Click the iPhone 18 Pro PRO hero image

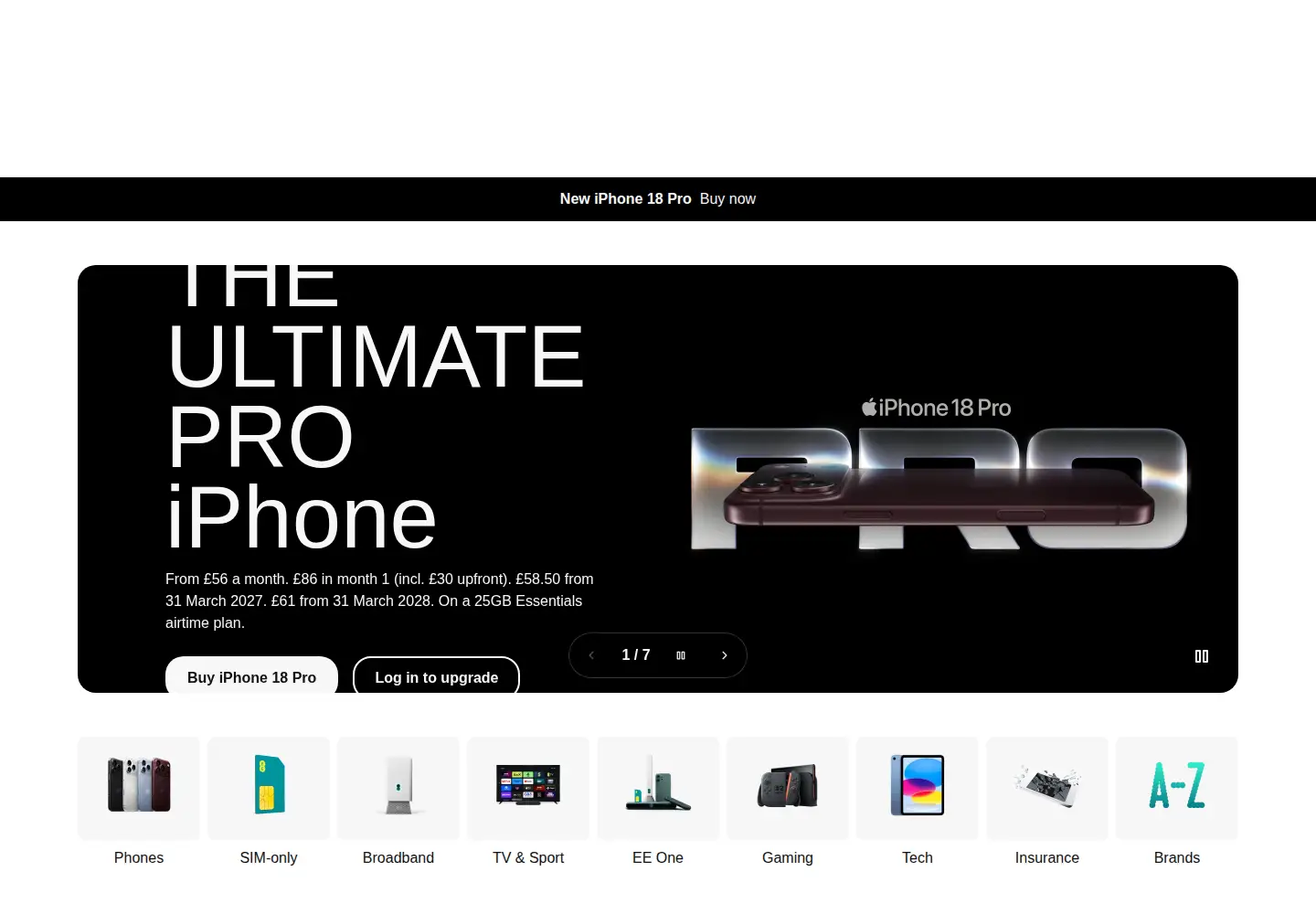(x=939, y=489)
